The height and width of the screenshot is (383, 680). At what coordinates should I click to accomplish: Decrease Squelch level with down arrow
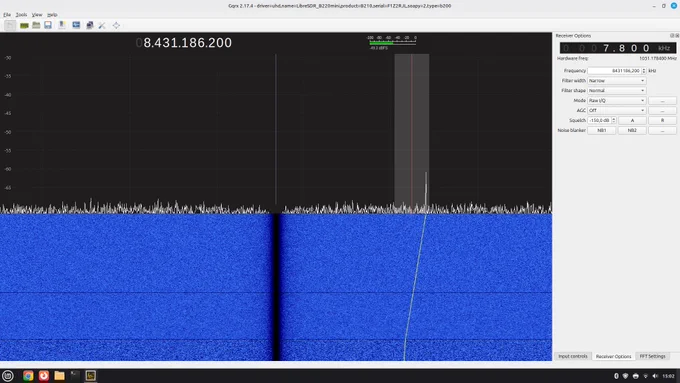click(613, 122)
